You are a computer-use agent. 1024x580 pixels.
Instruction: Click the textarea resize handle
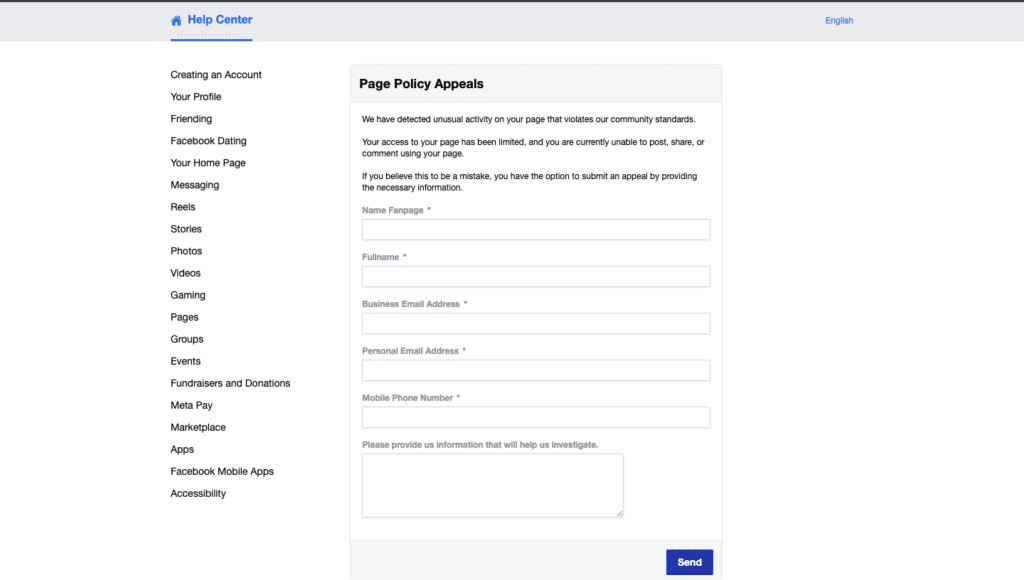(x=620, y=513)
